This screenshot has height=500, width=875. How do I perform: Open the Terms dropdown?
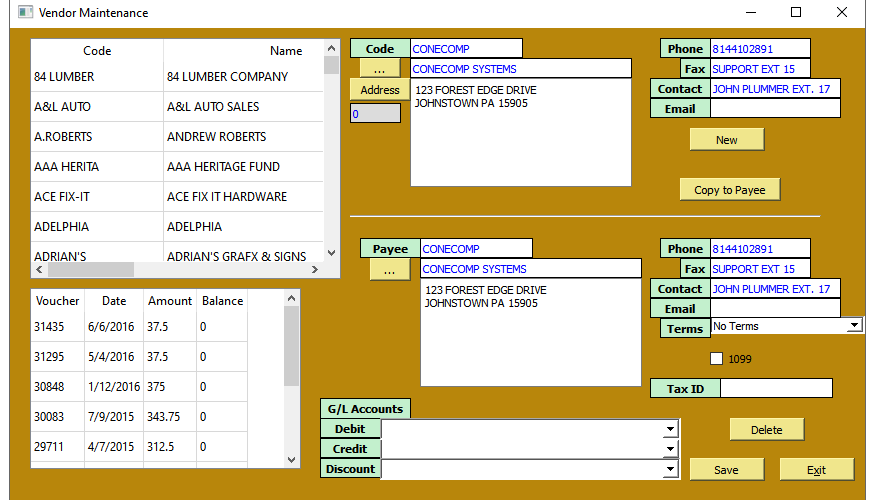(x=854, y=325)
